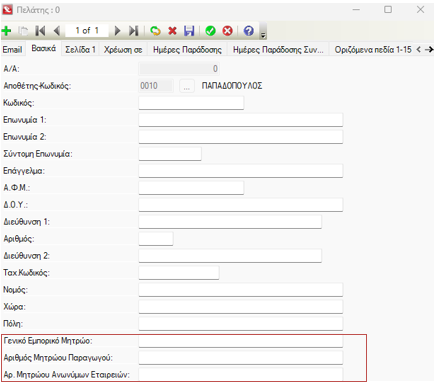Select the Βασικά tab
The height and width of the screenshot is (388, 437).
(44, 49)
